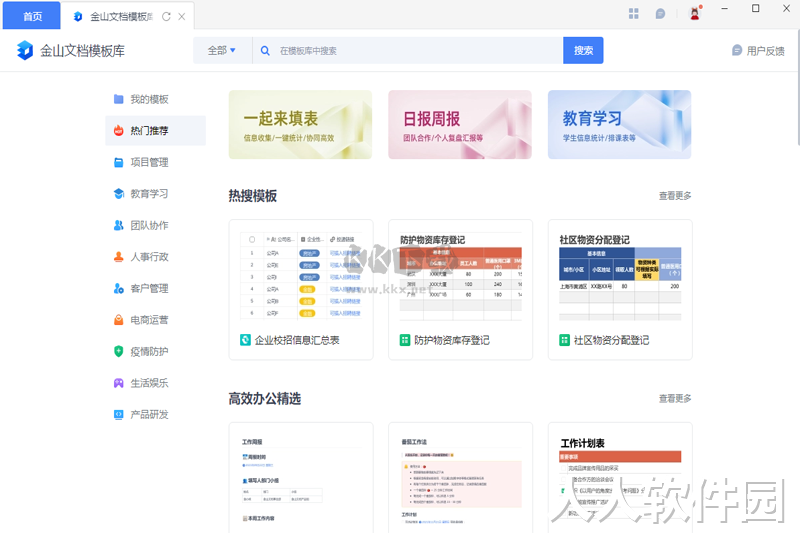Select 项目管理 category label
This screenshot has width=800, height=533.
pos(149,162)
